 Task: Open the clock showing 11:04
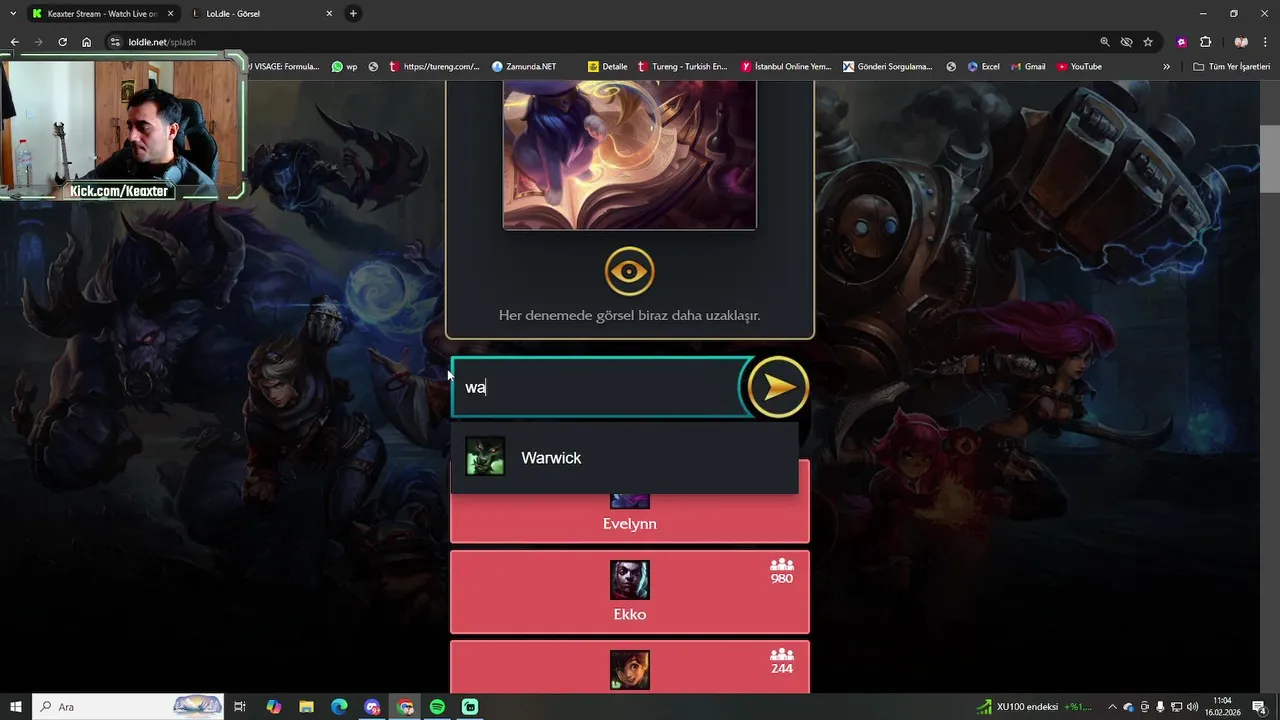pyautogui.click(x=1222, y=707)
